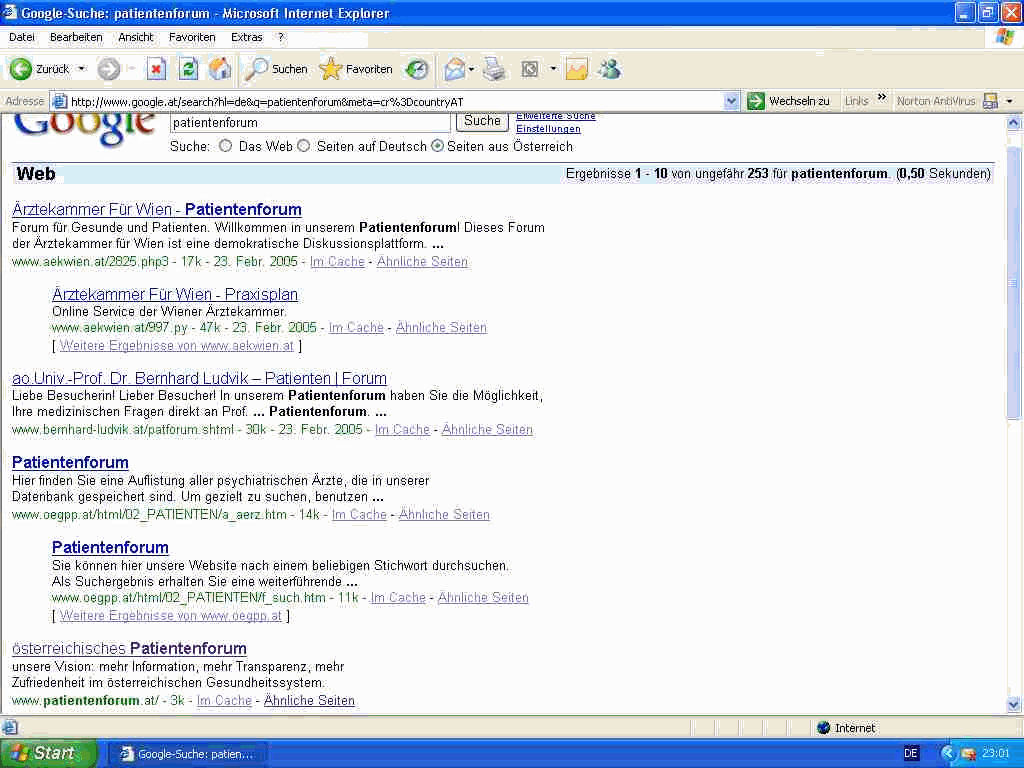Open Im Cache for aekwien.at/2825.php3
Viewport: 1024px width, 768px height.
[337, 261]
